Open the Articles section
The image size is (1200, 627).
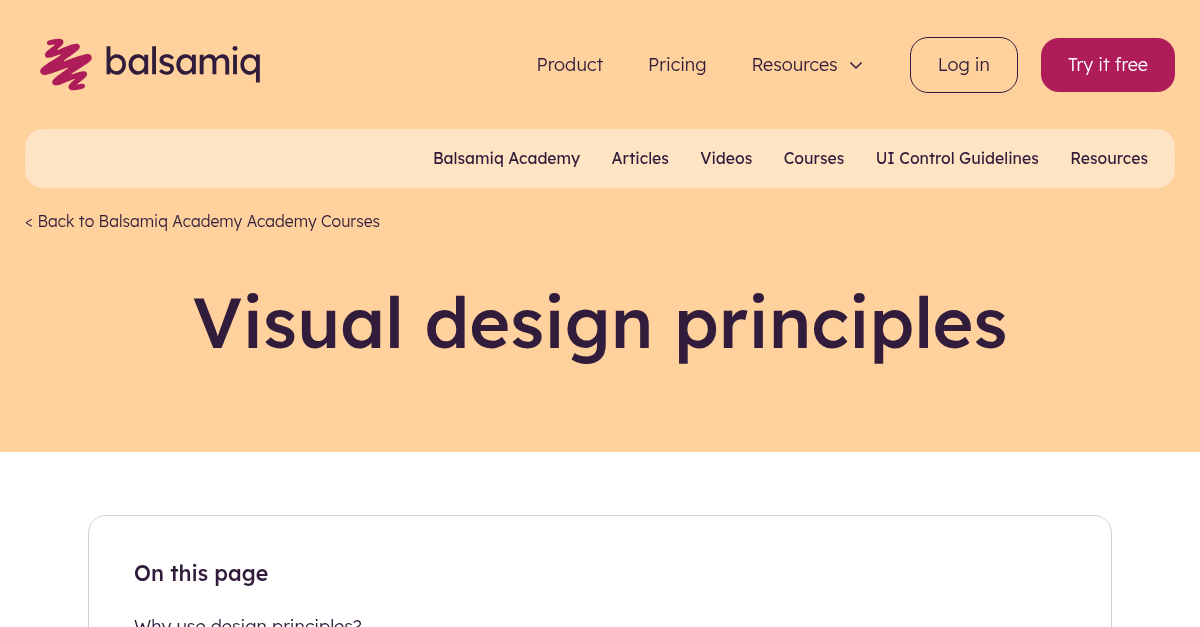click(x=640, y=158)
